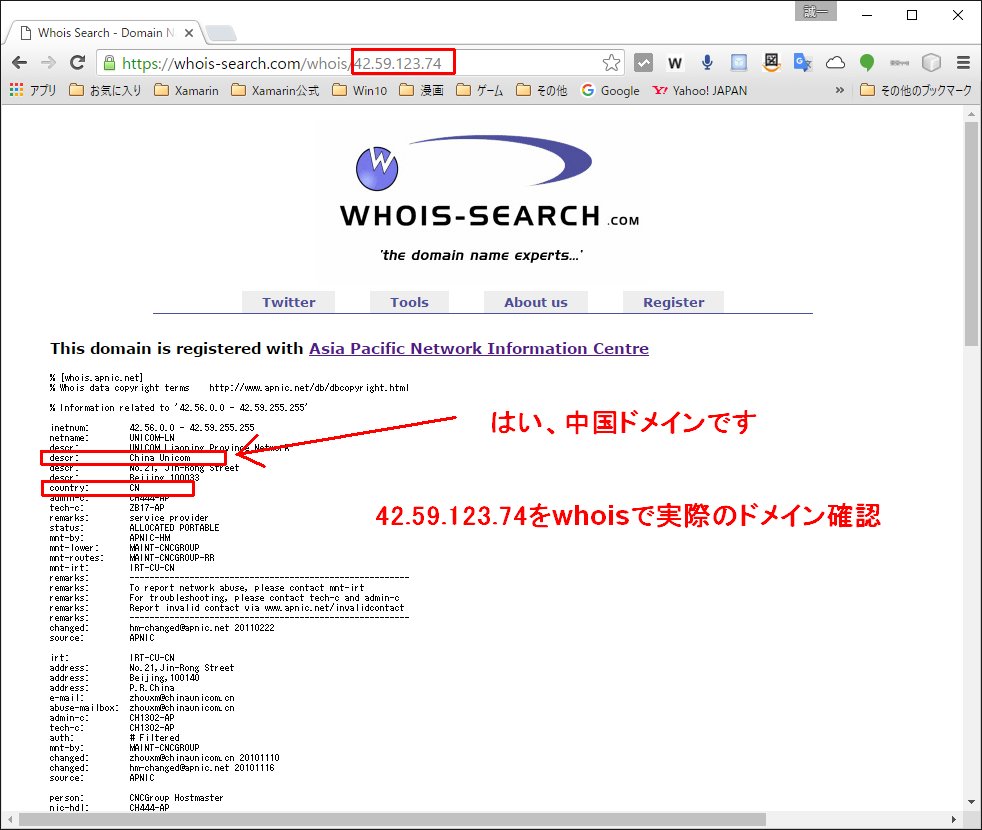Open the Tools navigation button

(410, 302)
